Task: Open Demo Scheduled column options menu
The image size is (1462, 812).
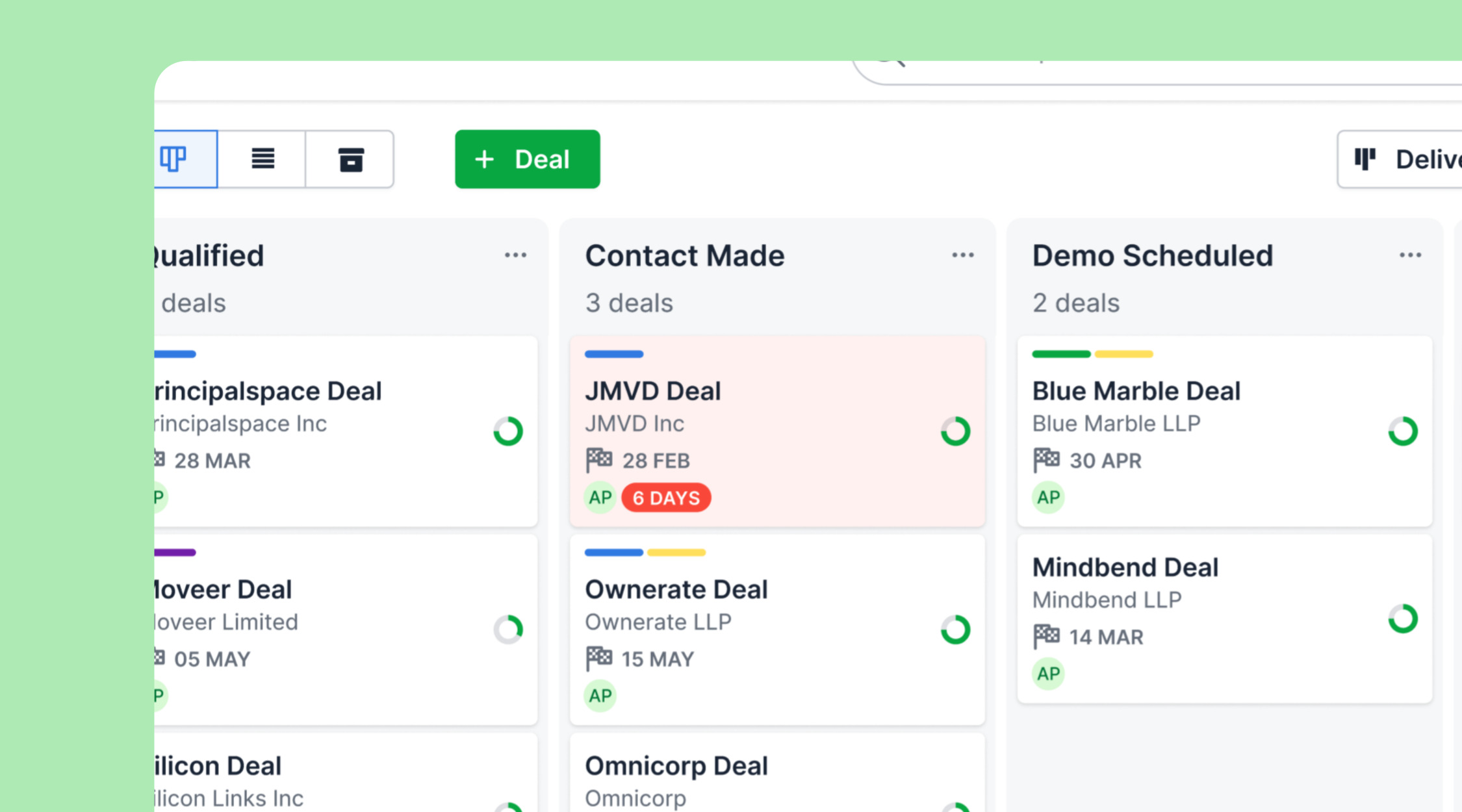Action: click(x=1410, y=255)
